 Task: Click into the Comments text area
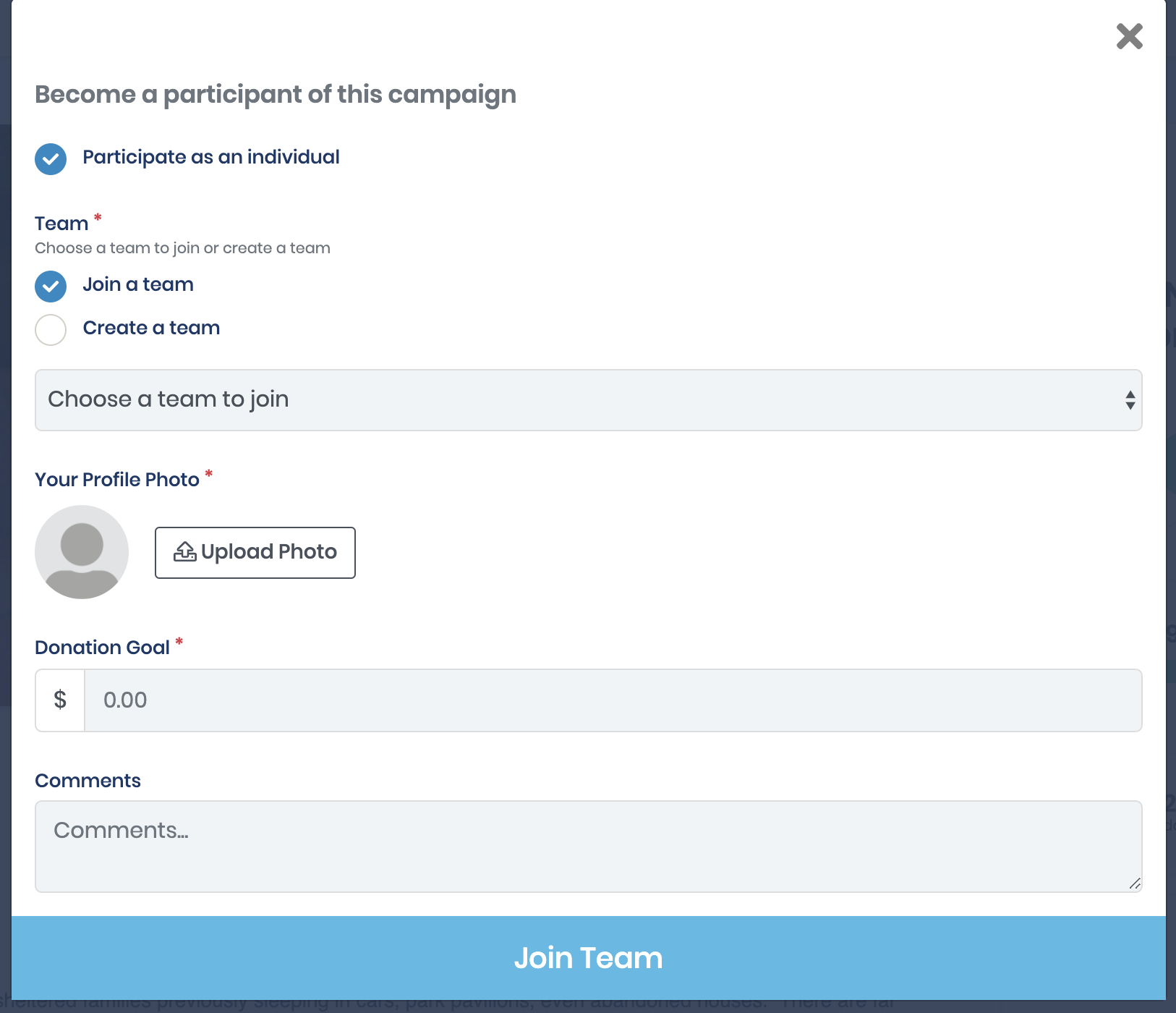click(x=588, y=847)
